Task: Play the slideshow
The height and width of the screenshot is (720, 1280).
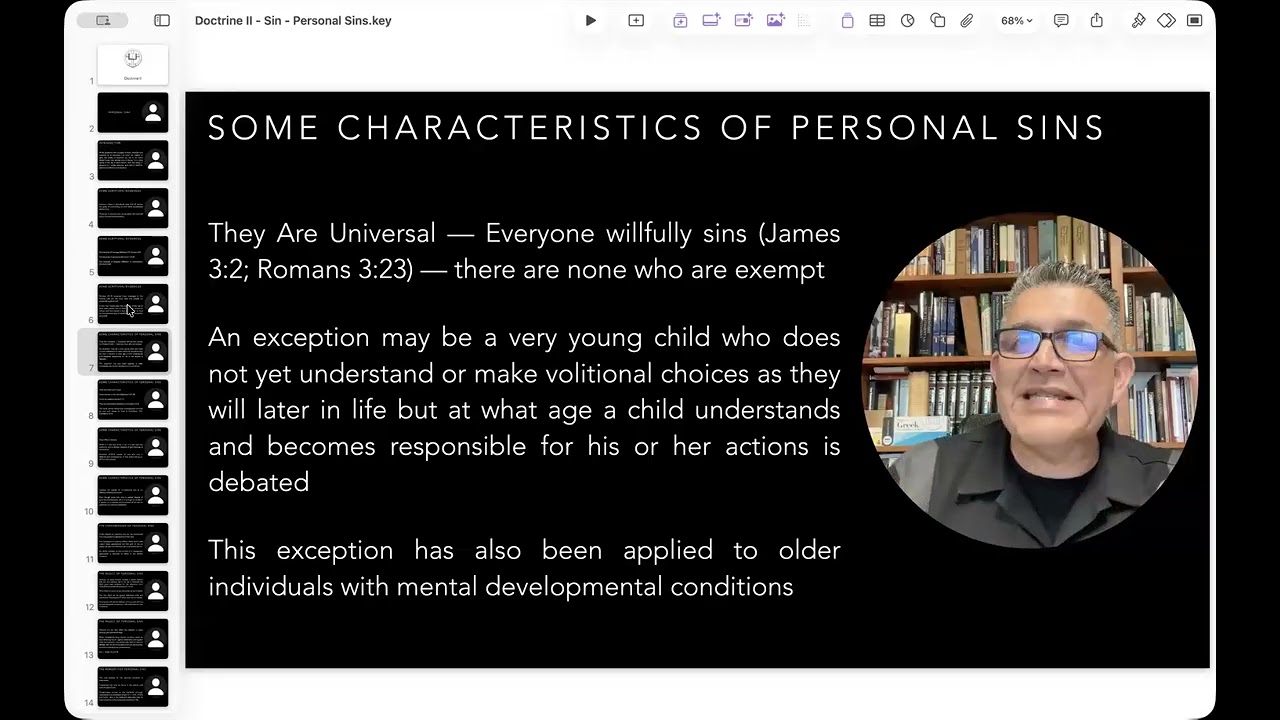Action: (591, 20)
